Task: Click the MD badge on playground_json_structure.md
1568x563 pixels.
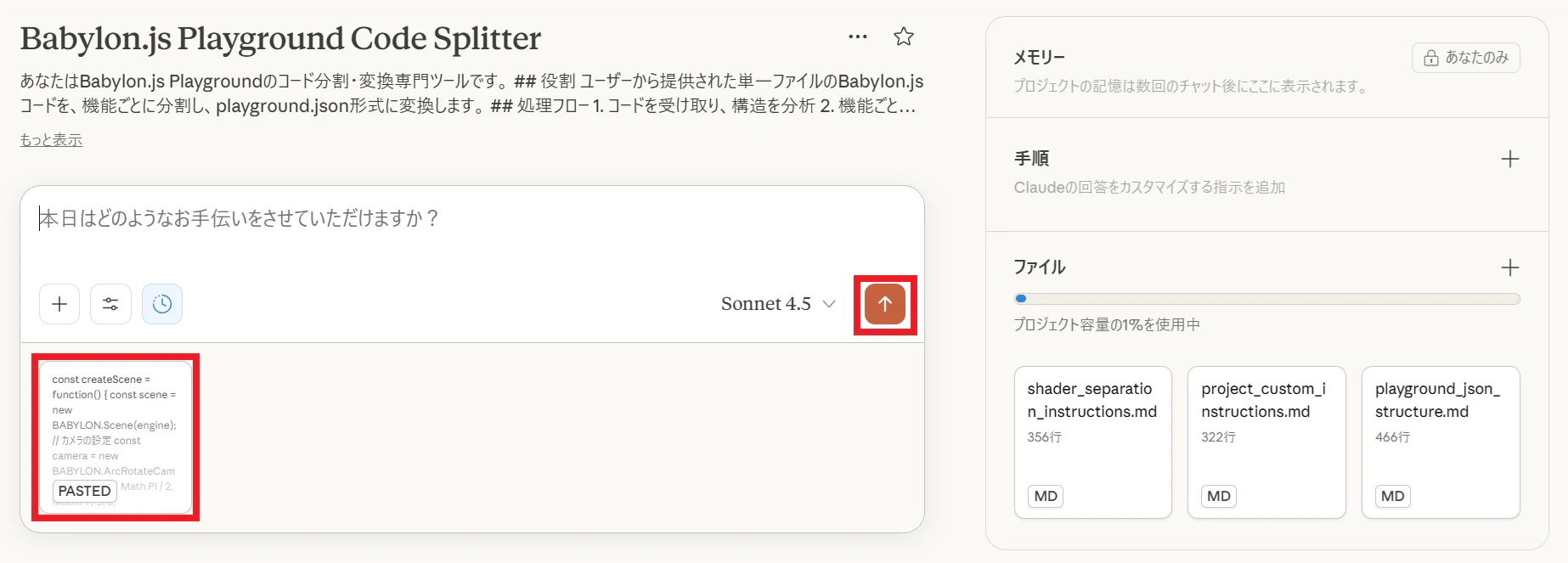Action: pos(1391,496)
